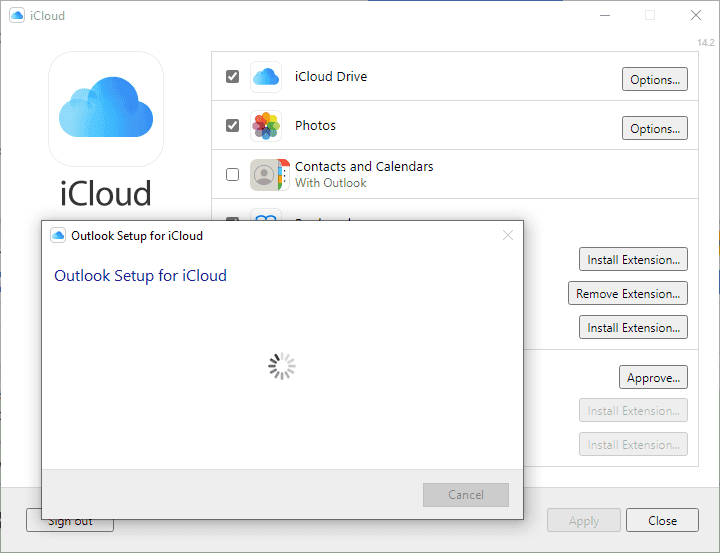Image resolution: width=720 pixels, height=553 pixels.
Task: Click Install Extension above Remove Extension
Action: pyautogui.click(x=633, y=260)
